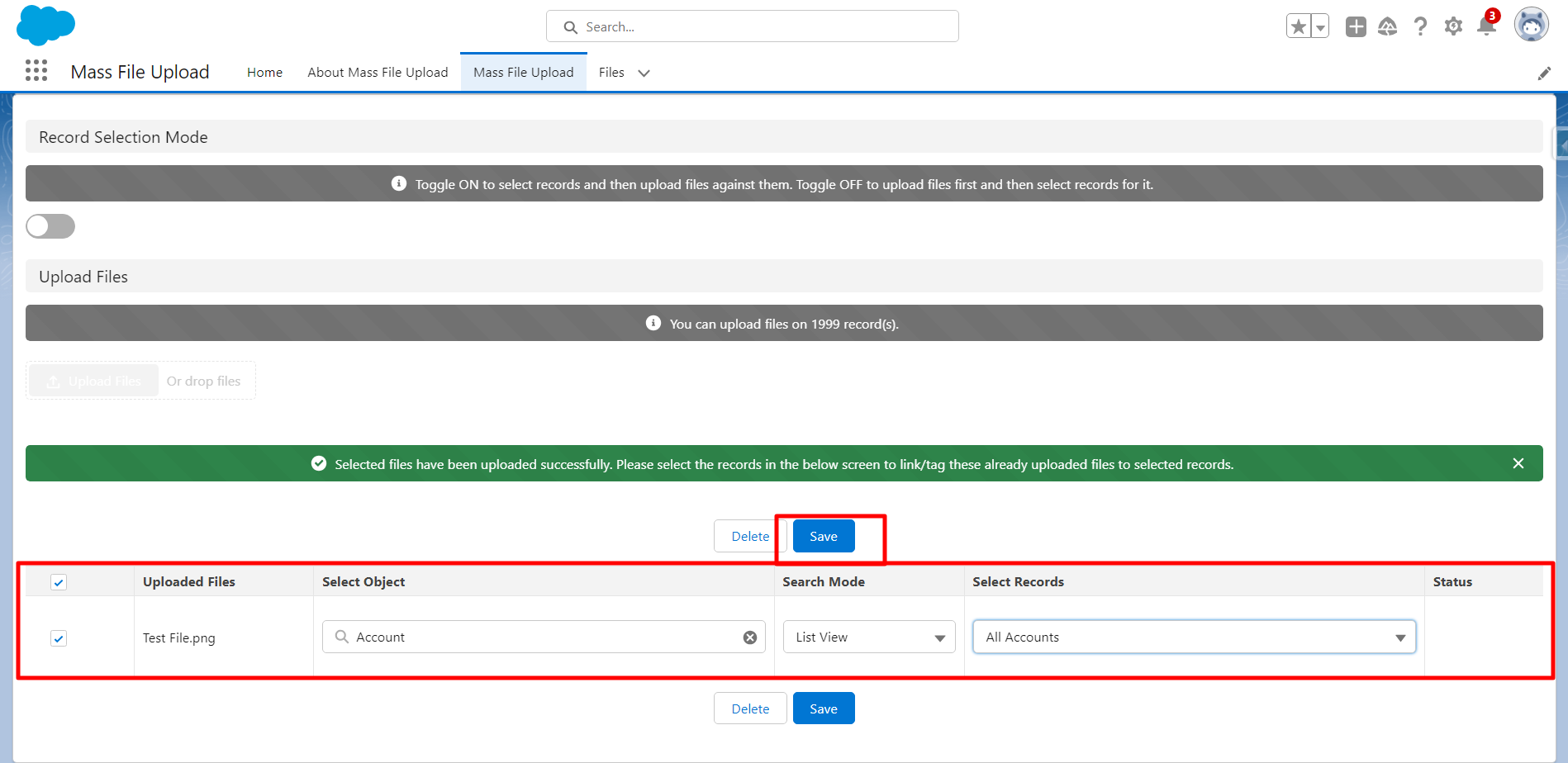This screenshot has width=1568, height=763.
Task: Go to the Home tab
Action: (264, 73)
